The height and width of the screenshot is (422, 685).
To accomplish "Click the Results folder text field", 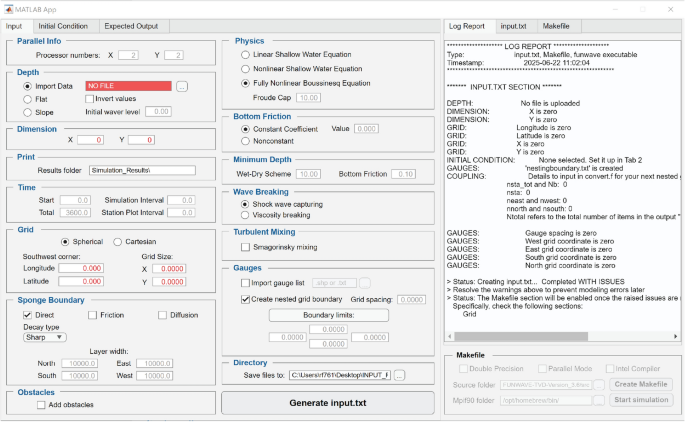I will coord(140,170).
